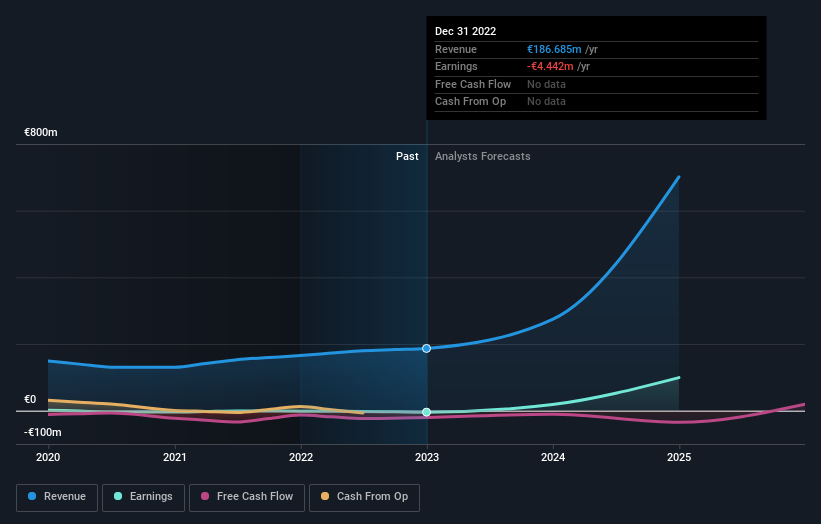Click the €186.685m revenue value in tooltip
Image resolution: width=821 pixels, height=524 pixels.
click(554, 49)
